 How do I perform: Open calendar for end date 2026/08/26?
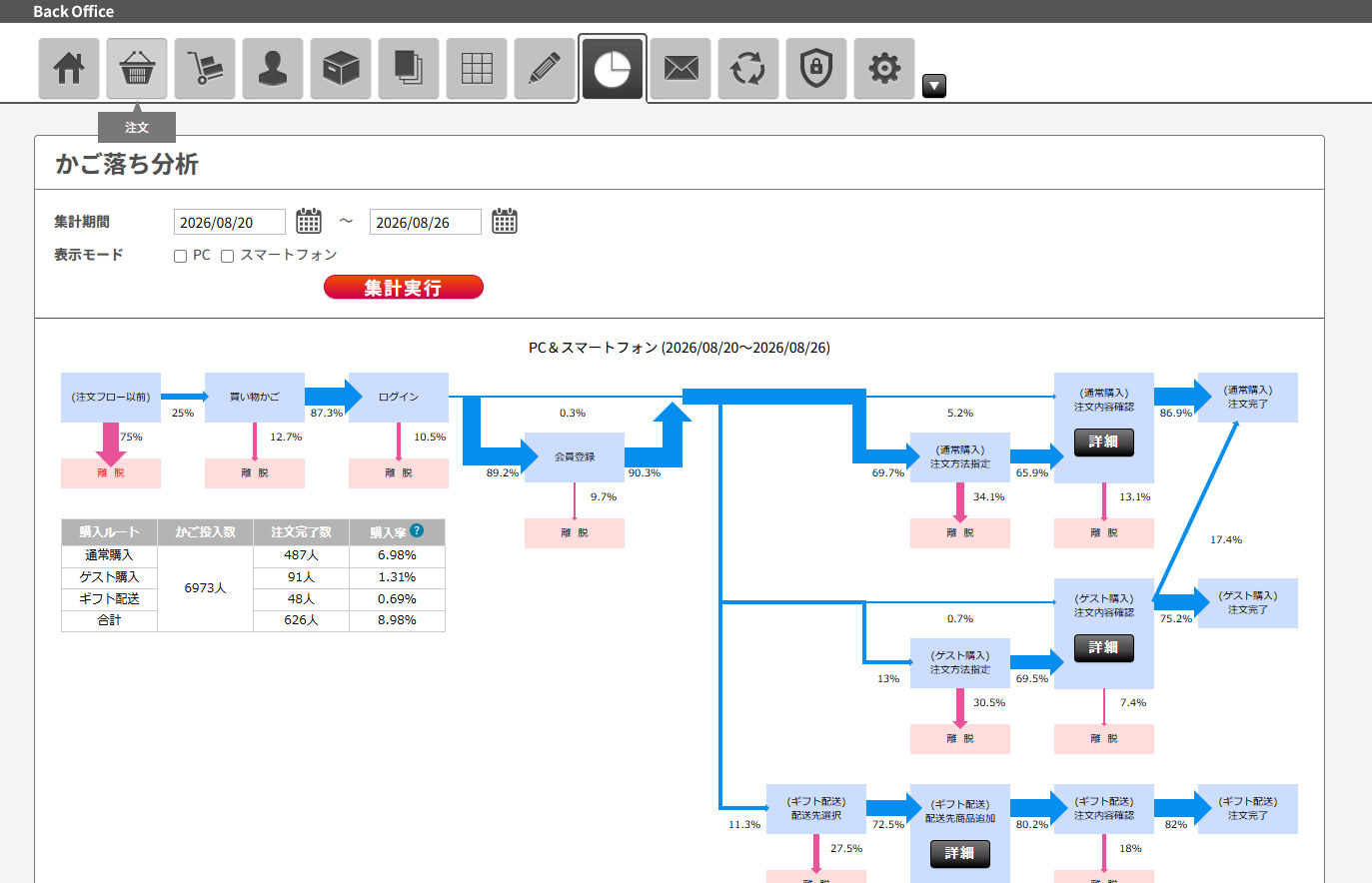coord(505,222)
